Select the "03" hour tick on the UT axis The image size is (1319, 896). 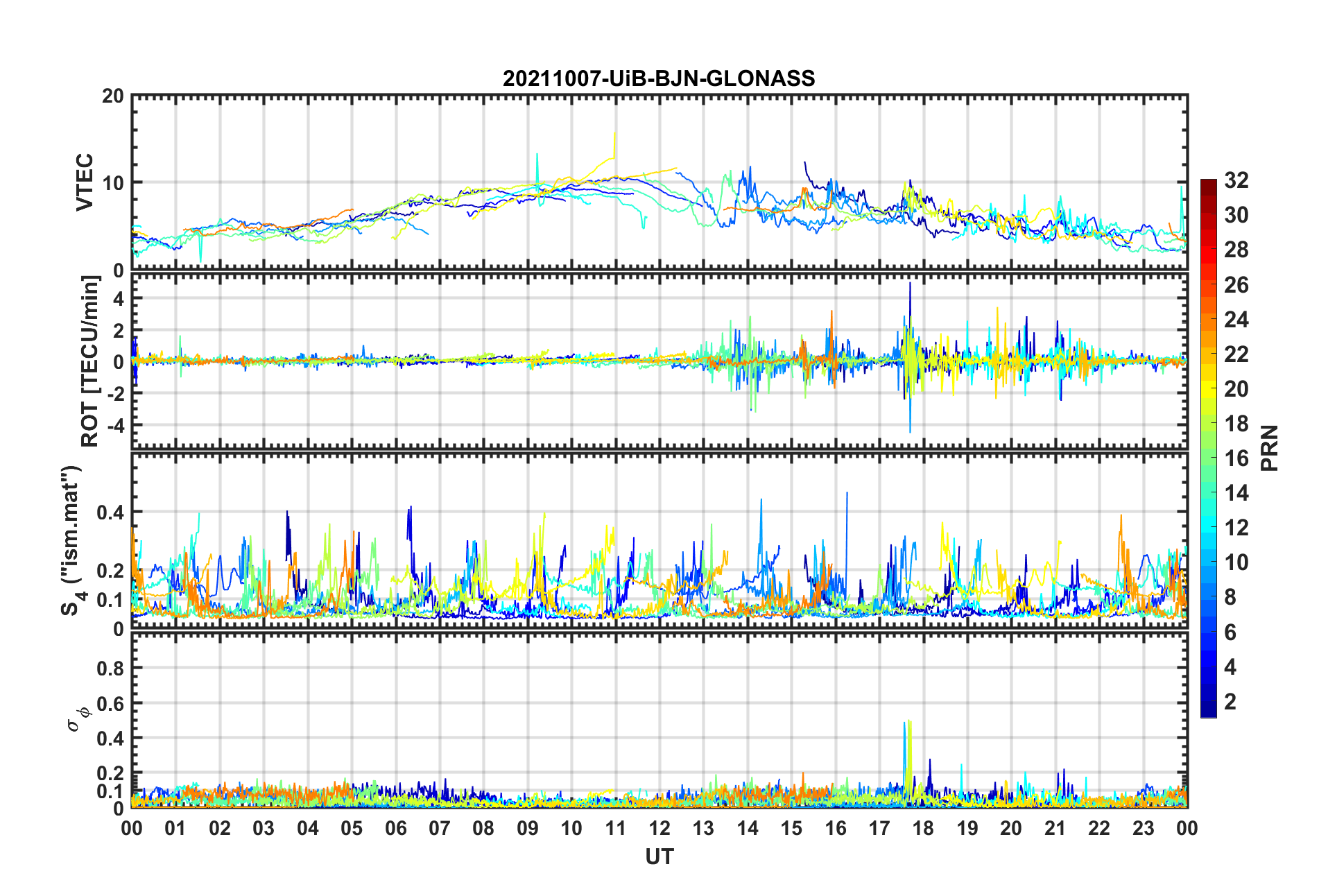coord(264,828)
